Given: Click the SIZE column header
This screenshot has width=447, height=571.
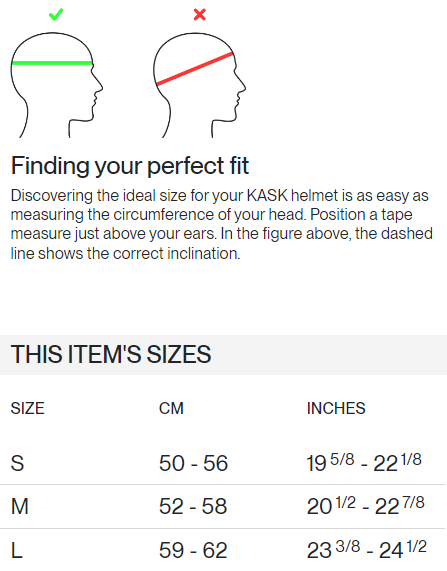Looking at the screenshot, I should click(x=28, y=408).
